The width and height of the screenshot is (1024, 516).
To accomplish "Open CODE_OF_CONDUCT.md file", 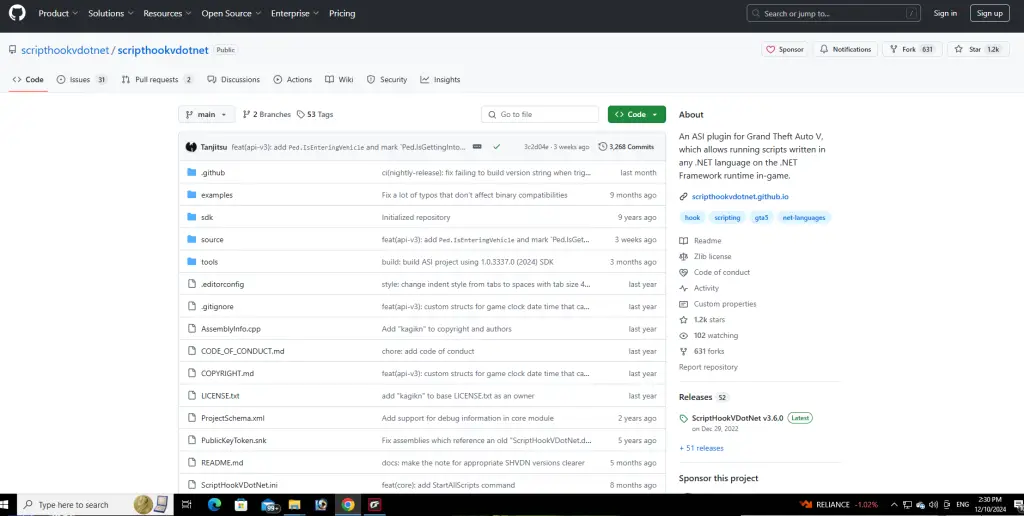I will [x=243, y=351].
